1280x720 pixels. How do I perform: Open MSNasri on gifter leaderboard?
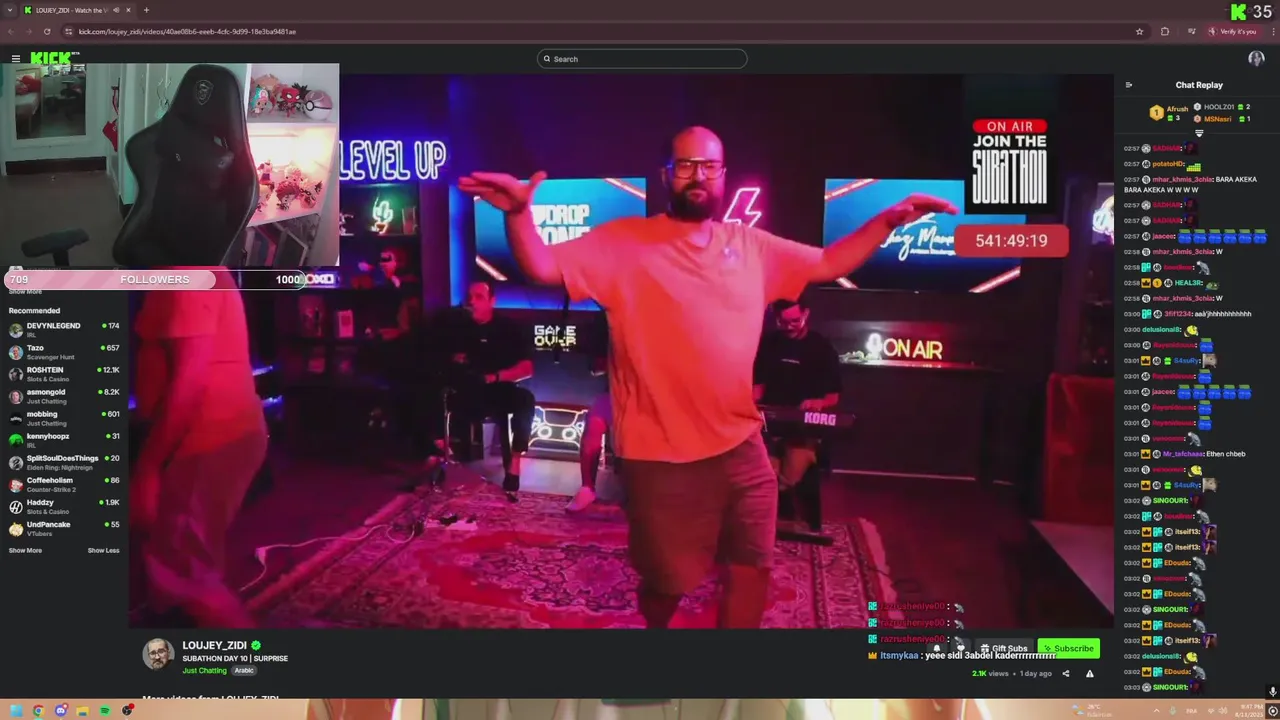pos(1222,119)
